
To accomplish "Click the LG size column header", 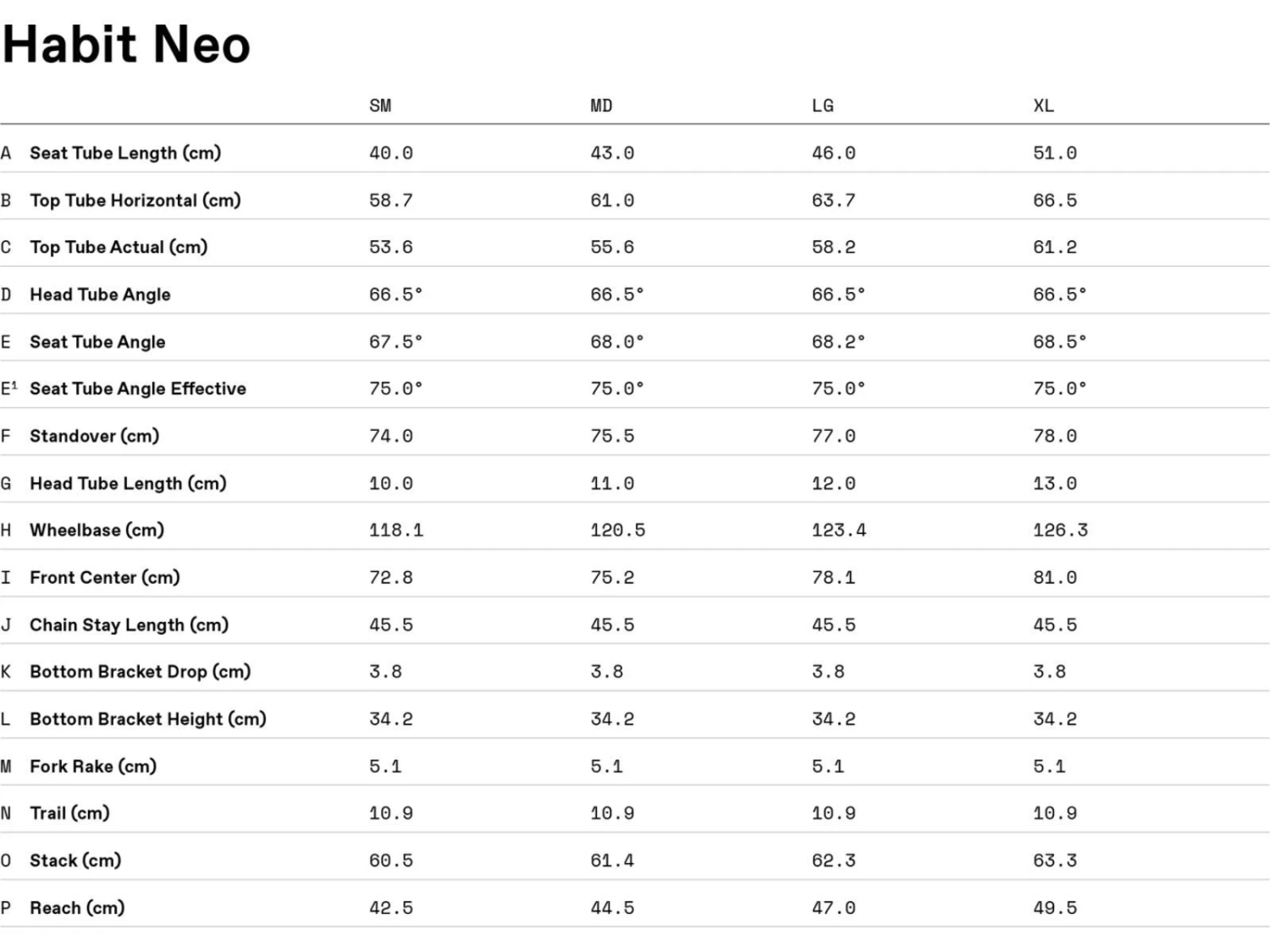I will pyautogui.click(x=822, y=106).
